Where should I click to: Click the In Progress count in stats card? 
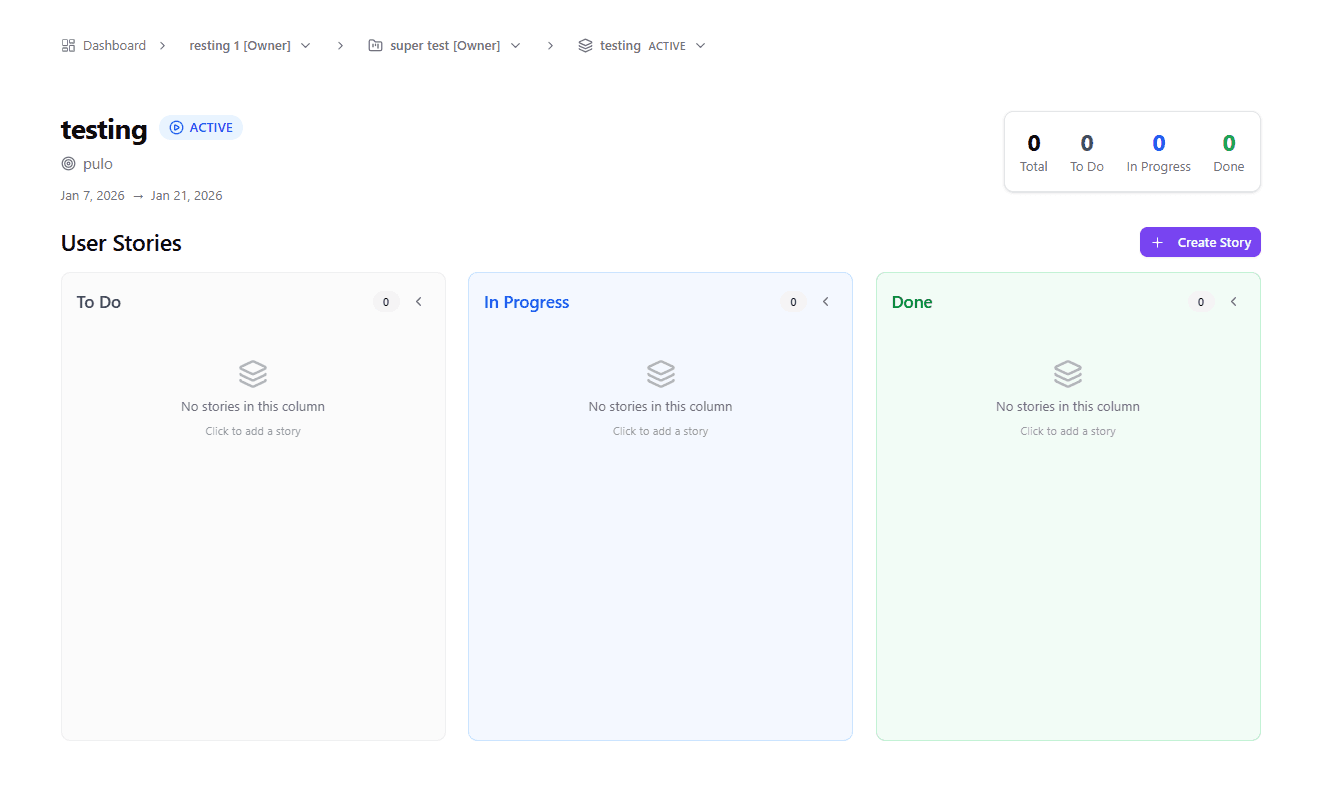tap(1158, 142)
